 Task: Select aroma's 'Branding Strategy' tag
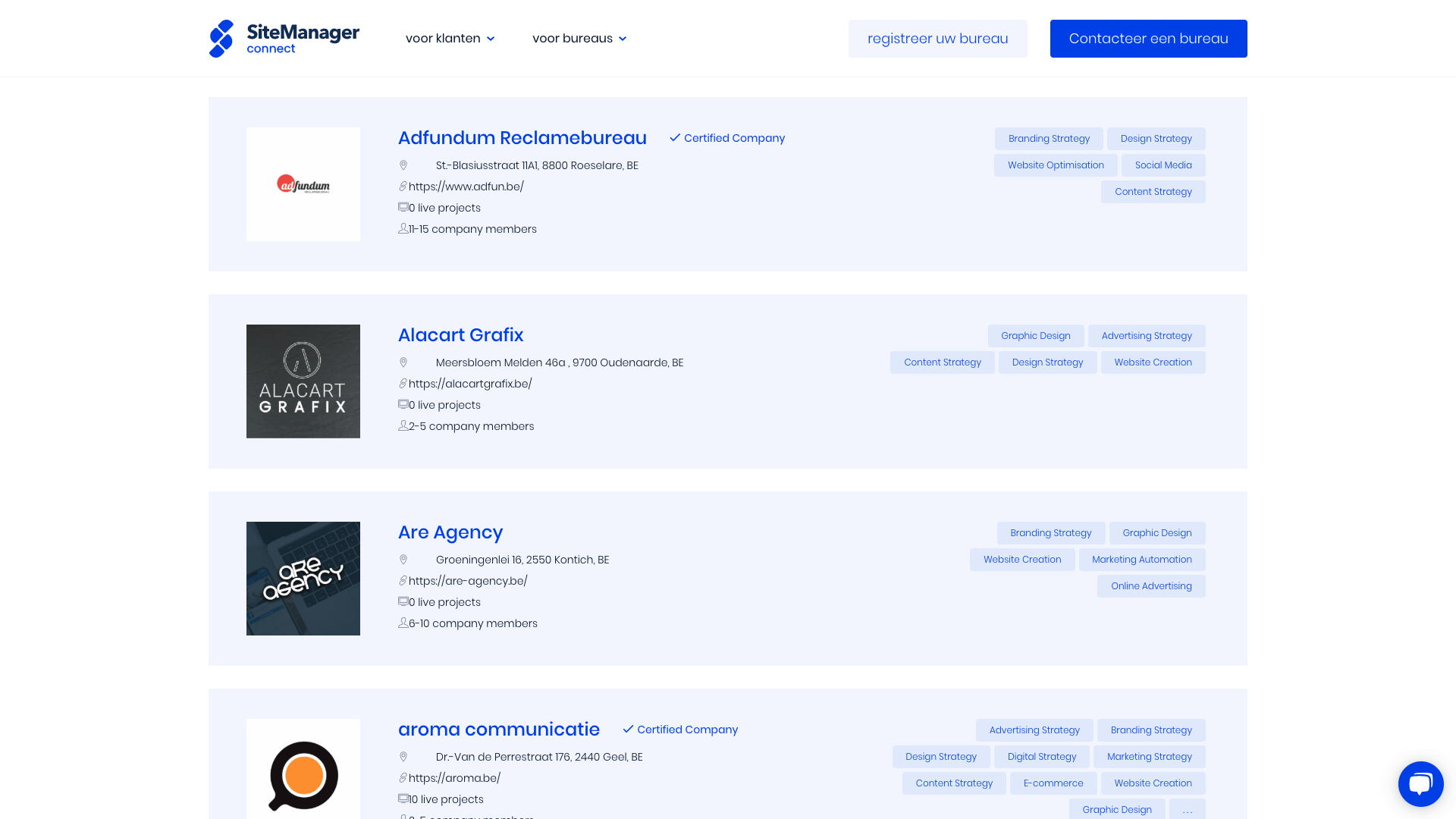point(1151,730)
